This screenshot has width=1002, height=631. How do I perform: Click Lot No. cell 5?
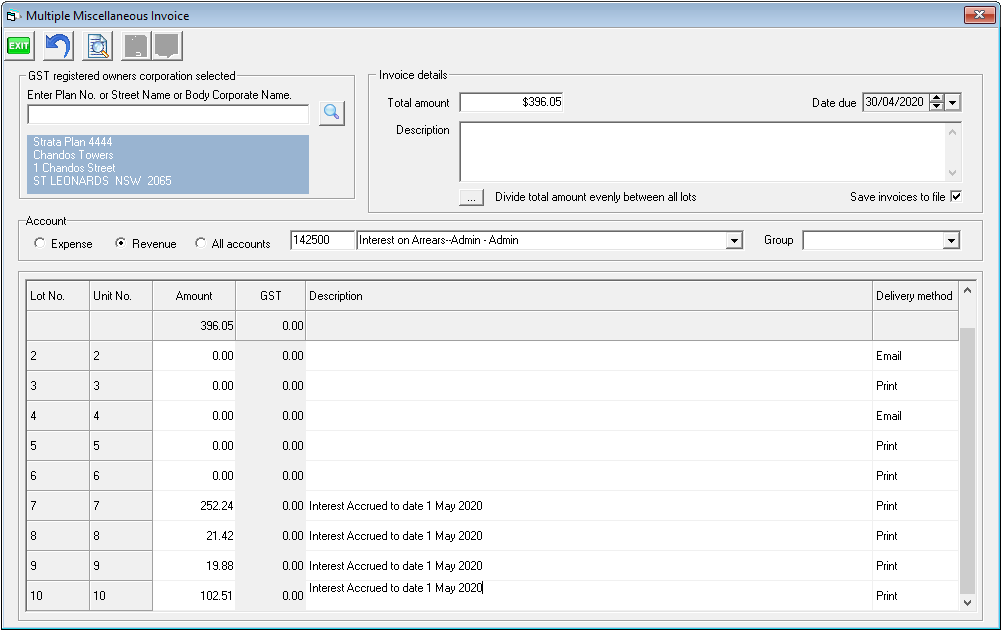(x=58, y=446)
